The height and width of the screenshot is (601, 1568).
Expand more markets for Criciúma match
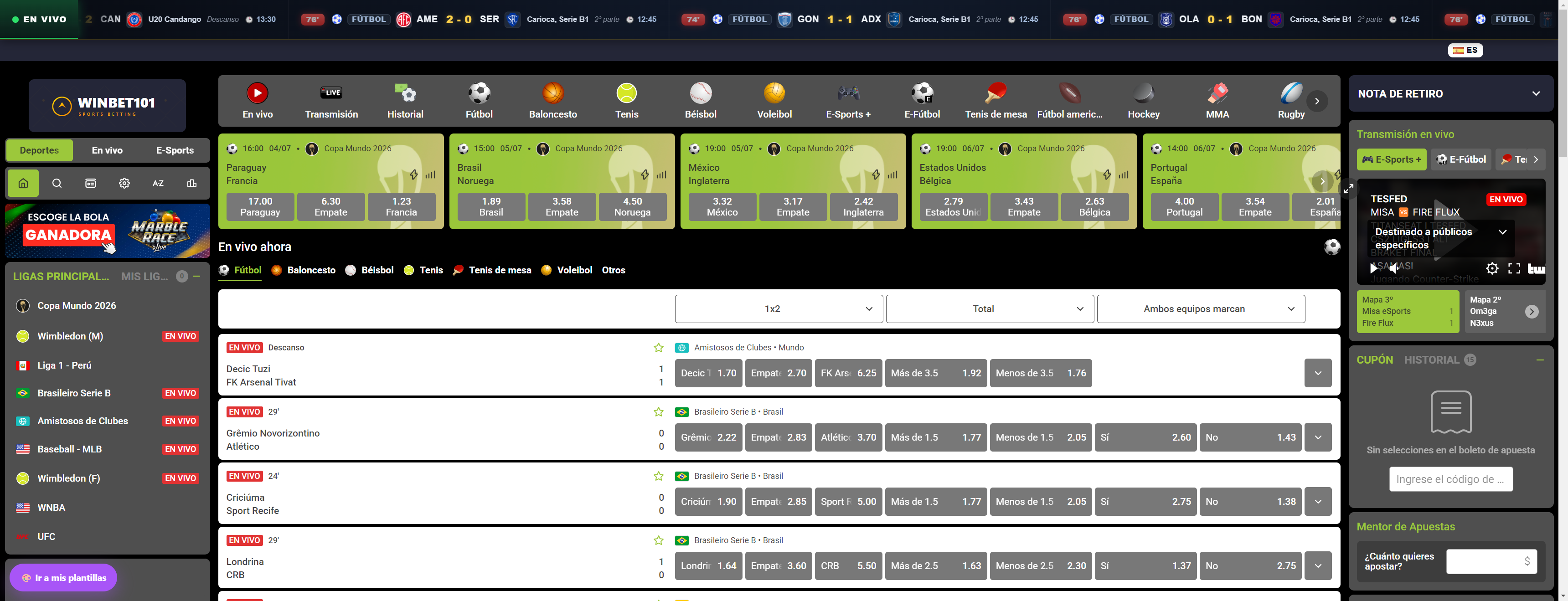click(x=1318, y=502)
